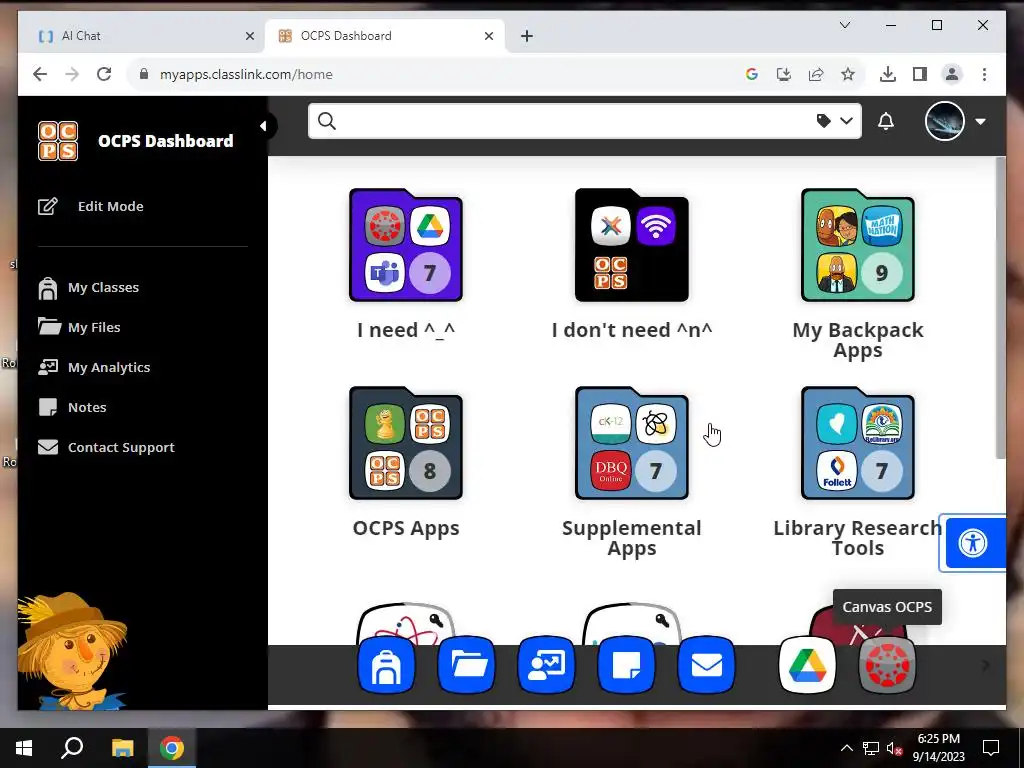This screenshot has width=1024, height=768.
Task: Open My Files
Action: click(79, 327)
